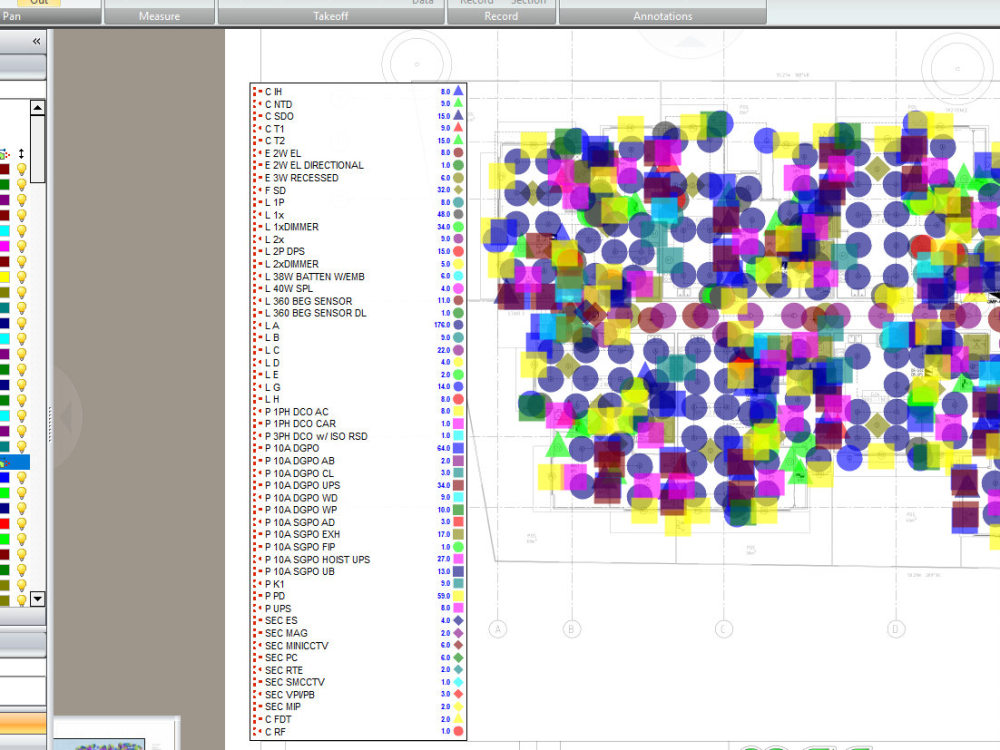Click the '64.0' count in the legend
This screenshot has width=1000, height=750.
pyautogui.click(x=443, y=448)
